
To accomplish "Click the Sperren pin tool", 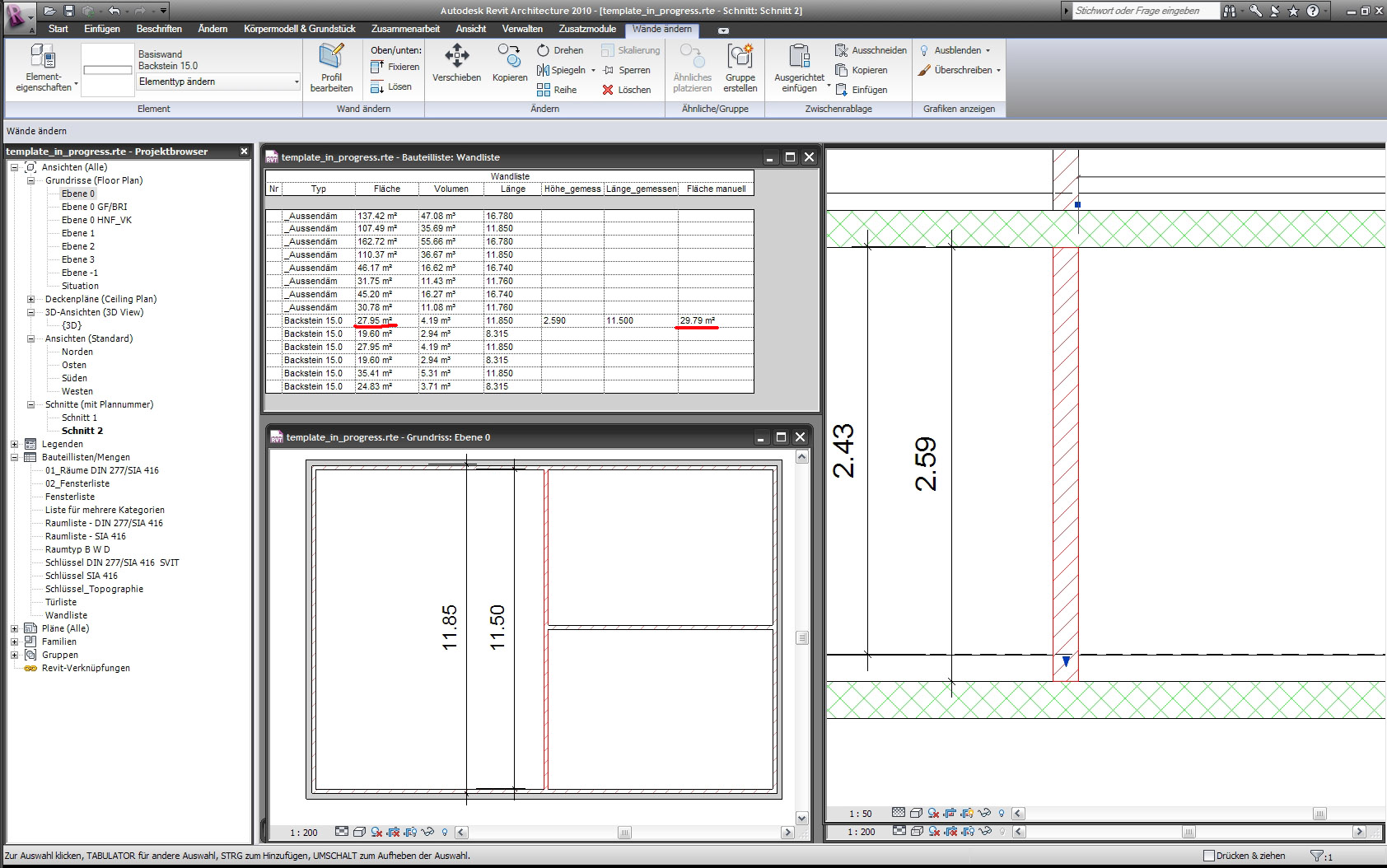I will coord(627,70).
